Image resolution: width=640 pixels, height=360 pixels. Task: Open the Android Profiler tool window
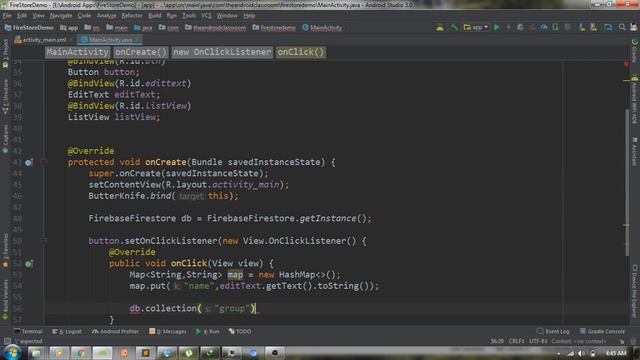click(x=116, y=331)
